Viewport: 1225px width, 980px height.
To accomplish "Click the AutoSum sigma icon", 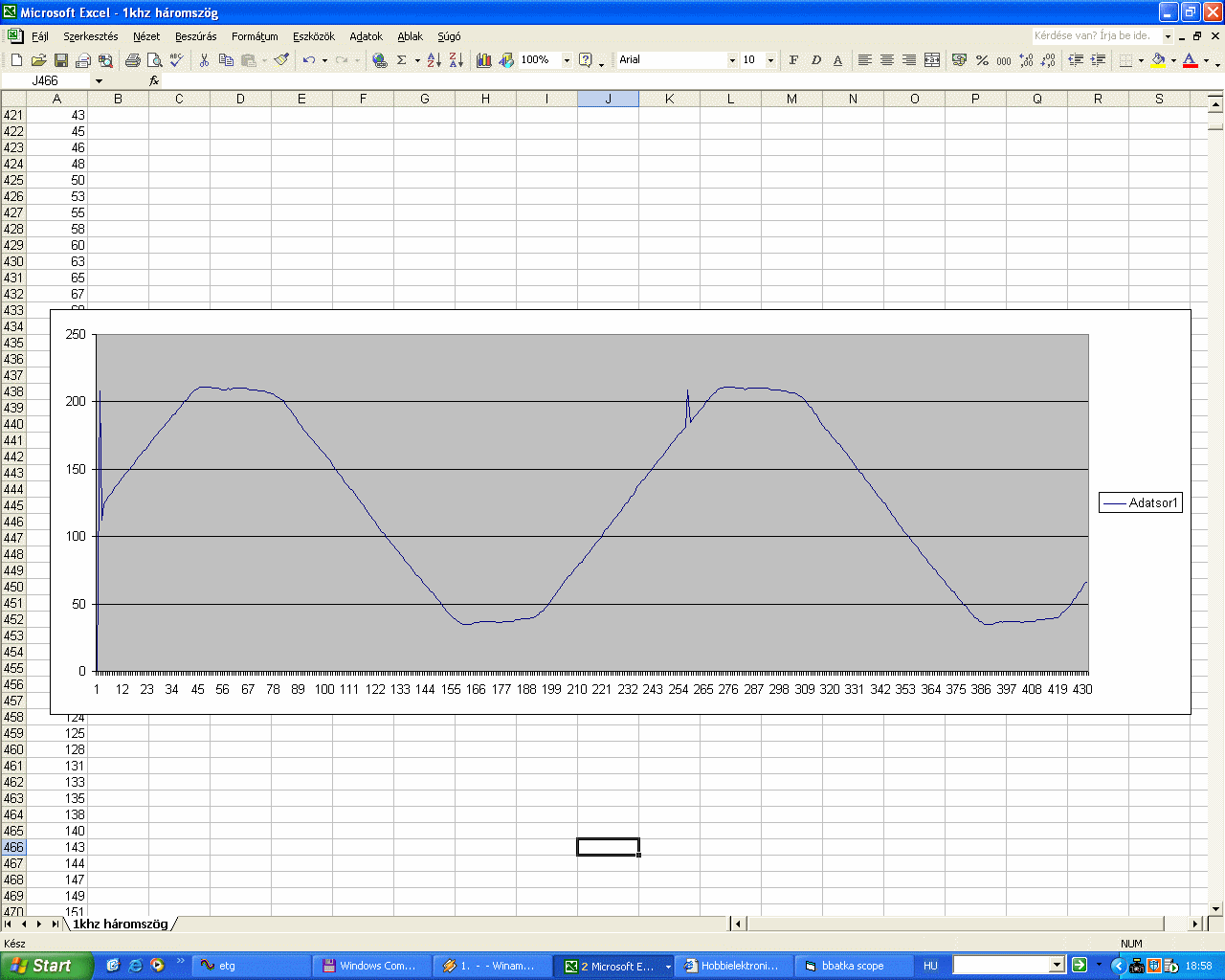I will coord(402,60).
